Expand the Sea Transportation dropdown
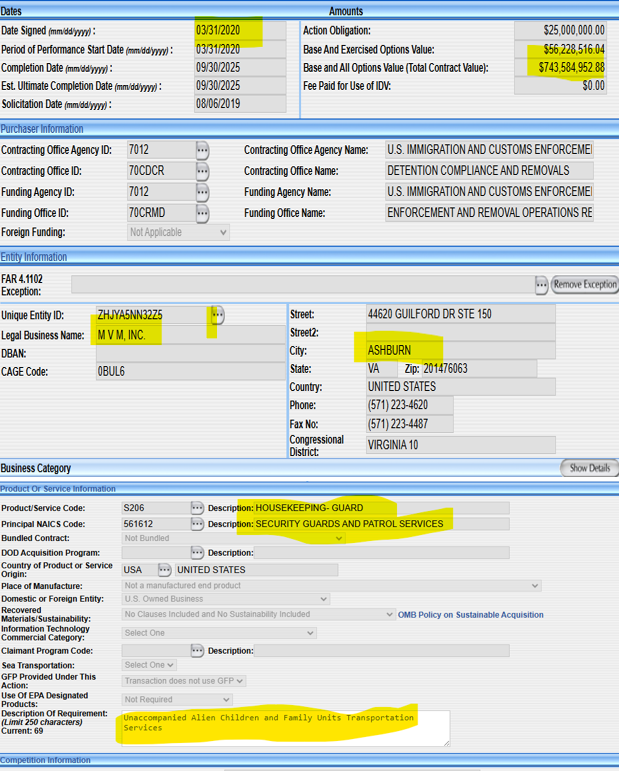The width and height of the screenshot is (619, 772). pyautogui.click(x=149, y=665)
